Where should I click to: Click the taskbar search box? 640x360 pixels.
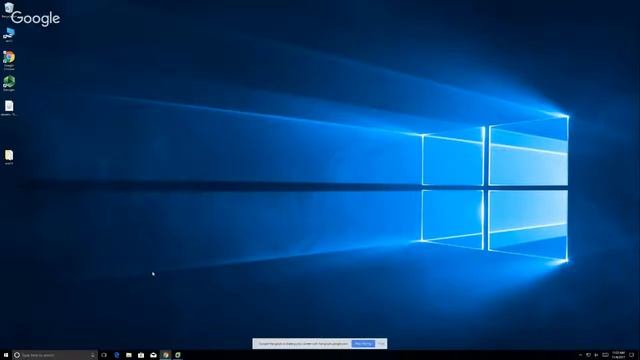55,355
